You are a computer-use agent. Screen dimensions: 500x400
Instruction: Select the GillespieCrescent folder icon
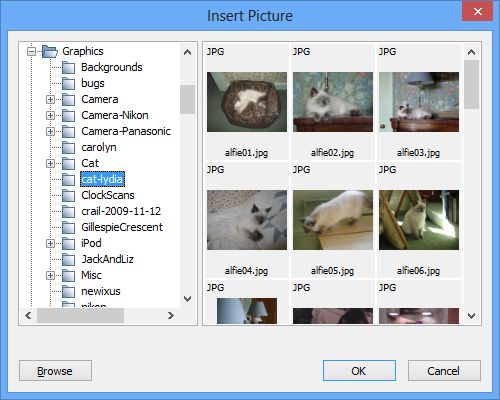click(x=68, y=228)
